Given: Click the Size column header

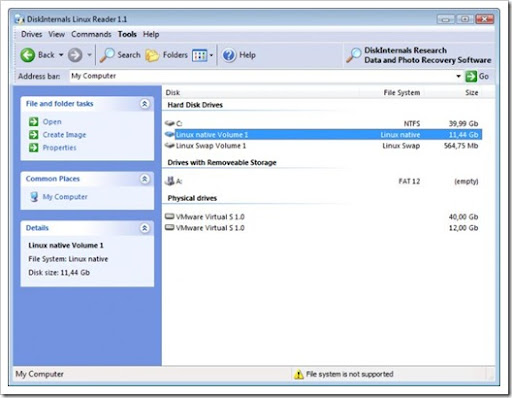Looking at the screenshot, I should [x=472, y=93].
